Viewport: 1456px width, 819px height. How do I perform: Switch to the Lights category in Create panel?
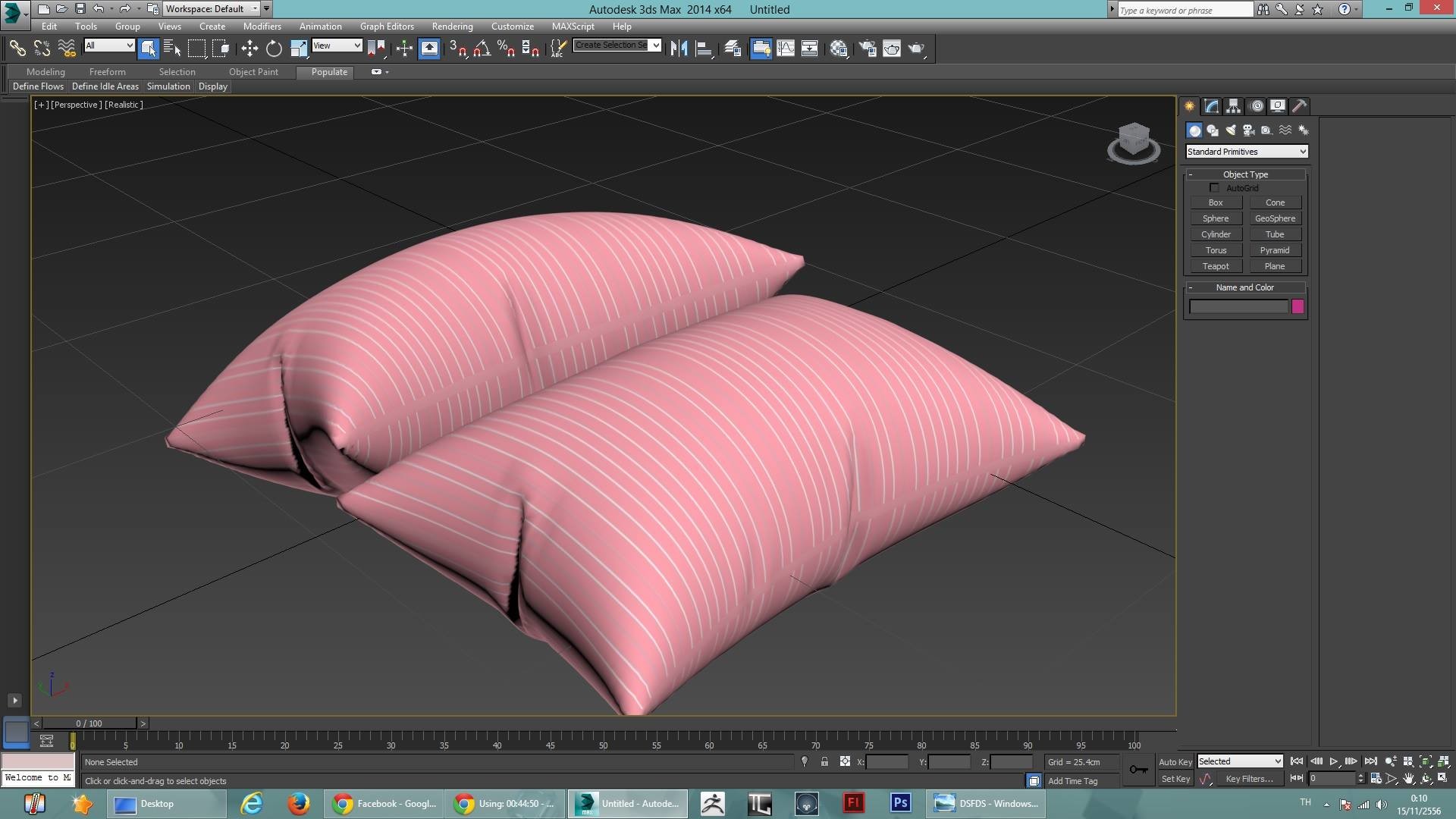pos(1230,130)
